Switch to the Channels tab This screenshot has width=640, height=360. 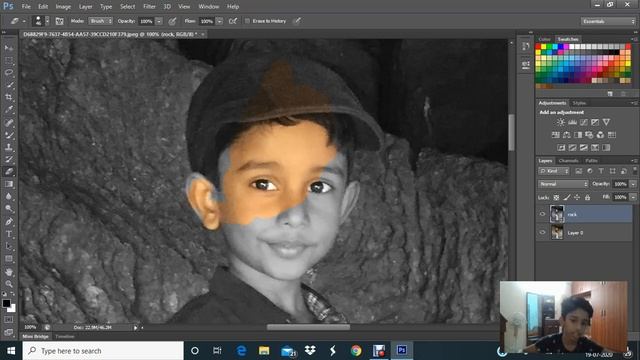[x=568, y=161]
